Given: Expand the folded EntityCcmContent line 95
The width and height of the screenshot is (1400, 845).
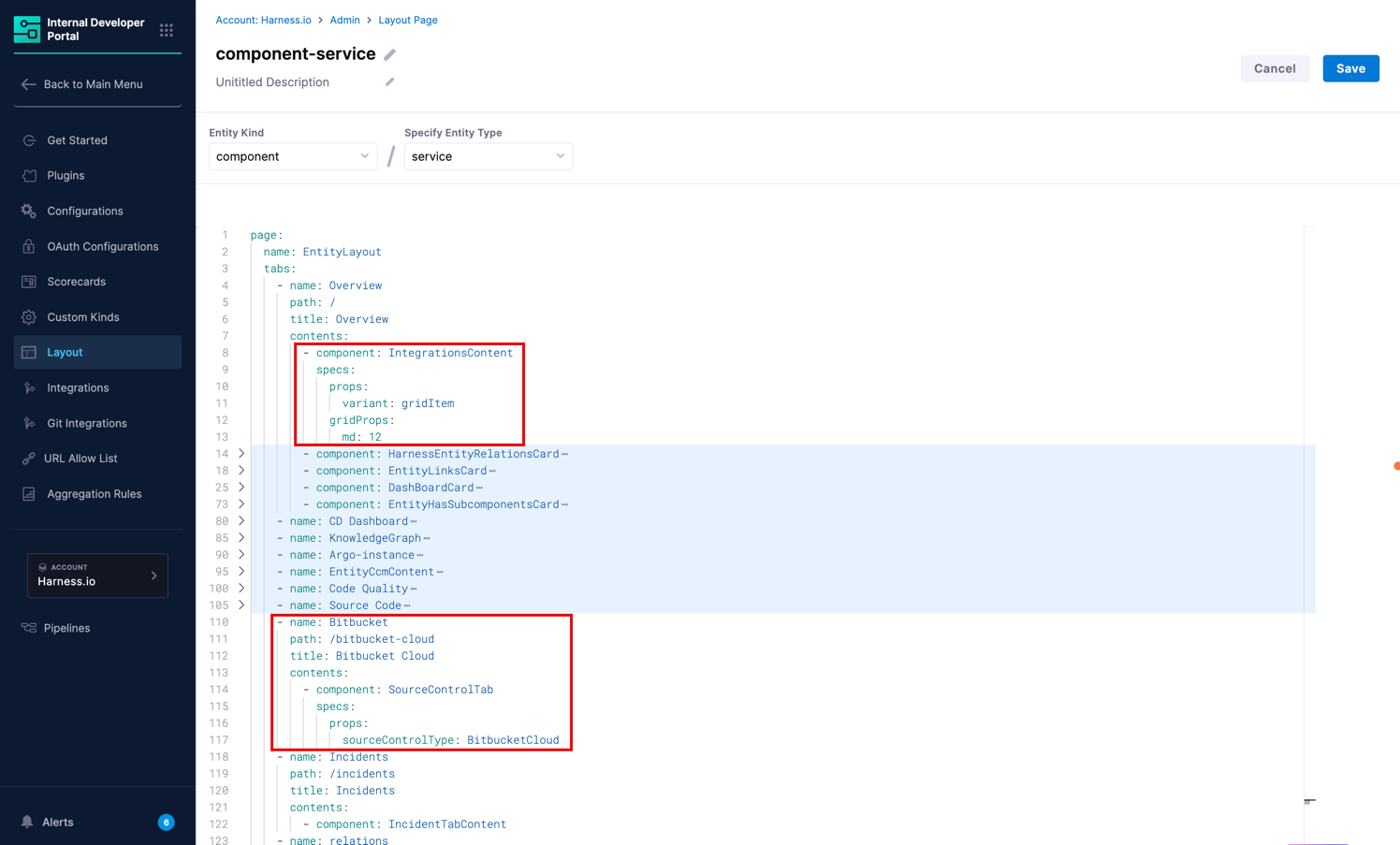Looking at the screenshot, I should tap(241, 572).
